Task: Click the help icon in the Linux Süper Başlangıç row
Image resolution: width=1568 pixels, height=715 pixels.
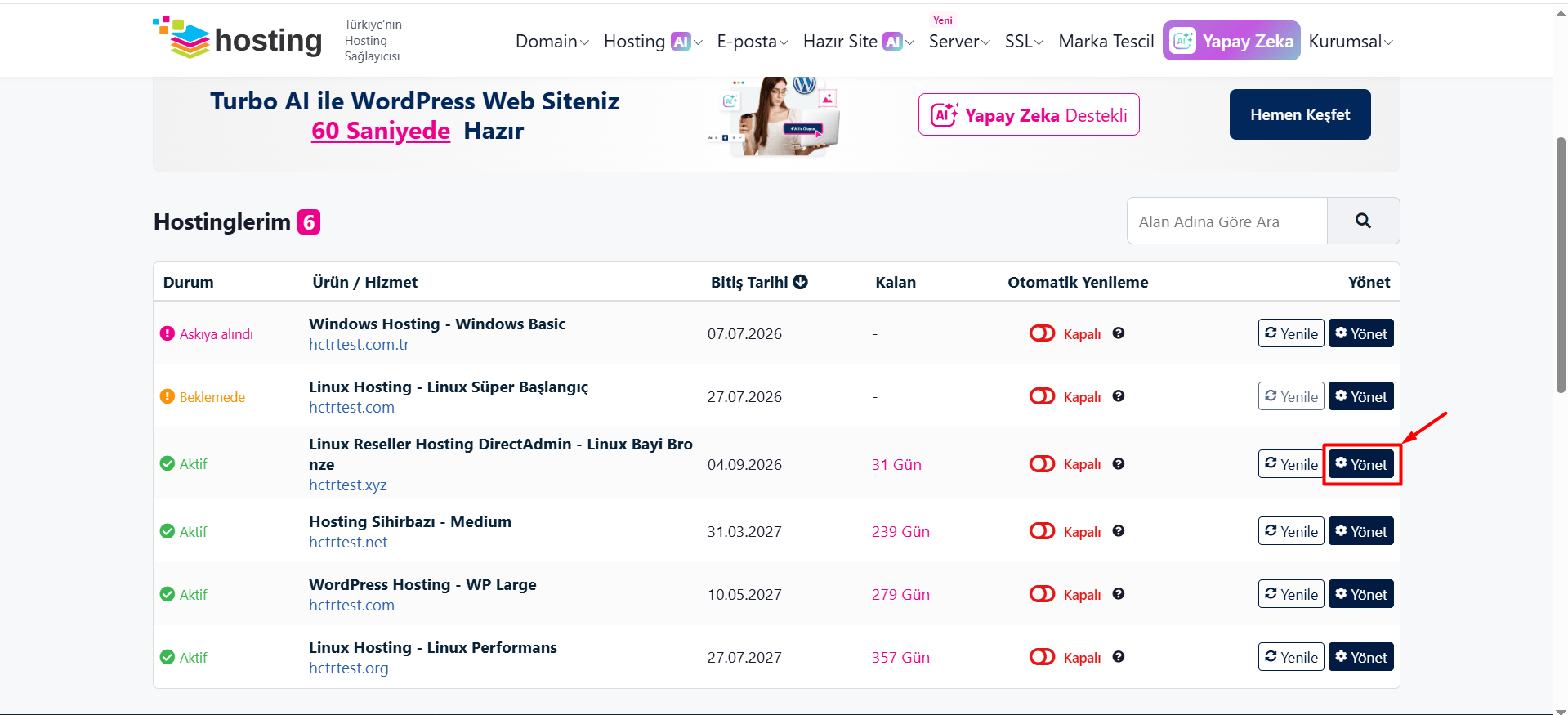Action: tap(1119, 396)
